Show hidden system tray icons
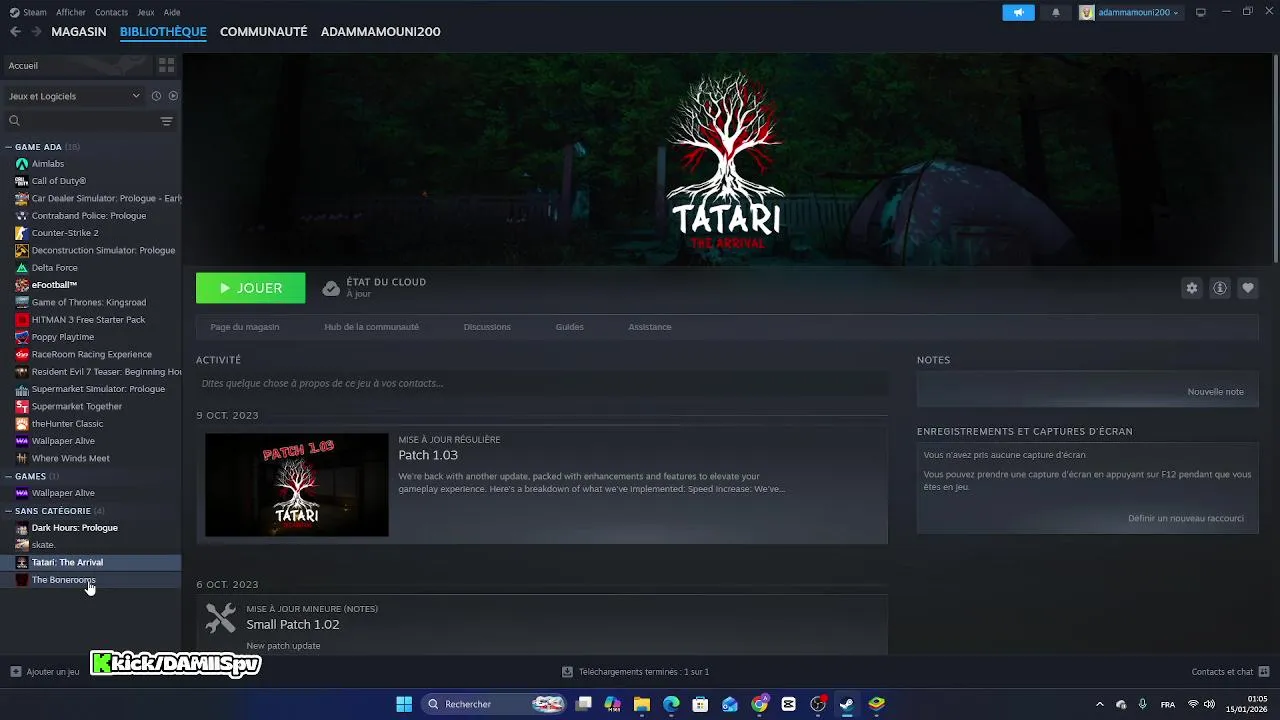This screenshot has width=1280, height=720. click(x=1100, y=704)
